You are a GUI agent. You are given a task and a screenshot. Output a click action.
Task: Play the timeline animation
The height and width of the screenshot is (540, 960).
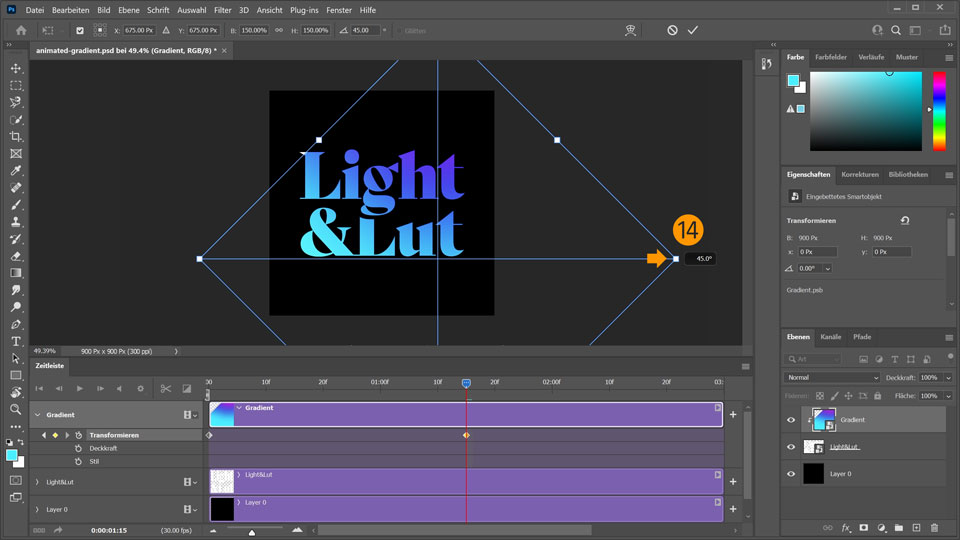tap(79, 388)
